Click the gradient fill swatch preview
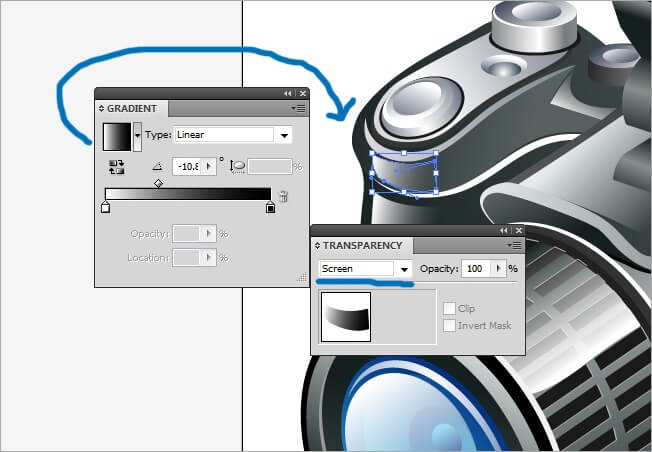 [117, 136]
